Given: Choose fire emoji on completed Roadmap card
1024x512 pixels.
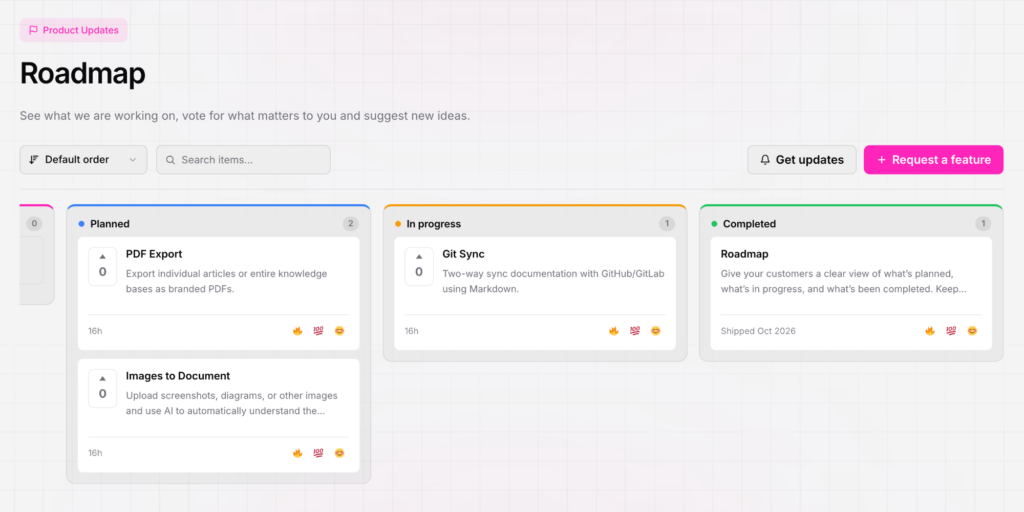Looking at the screenshot, I should (x=930, y=331).
